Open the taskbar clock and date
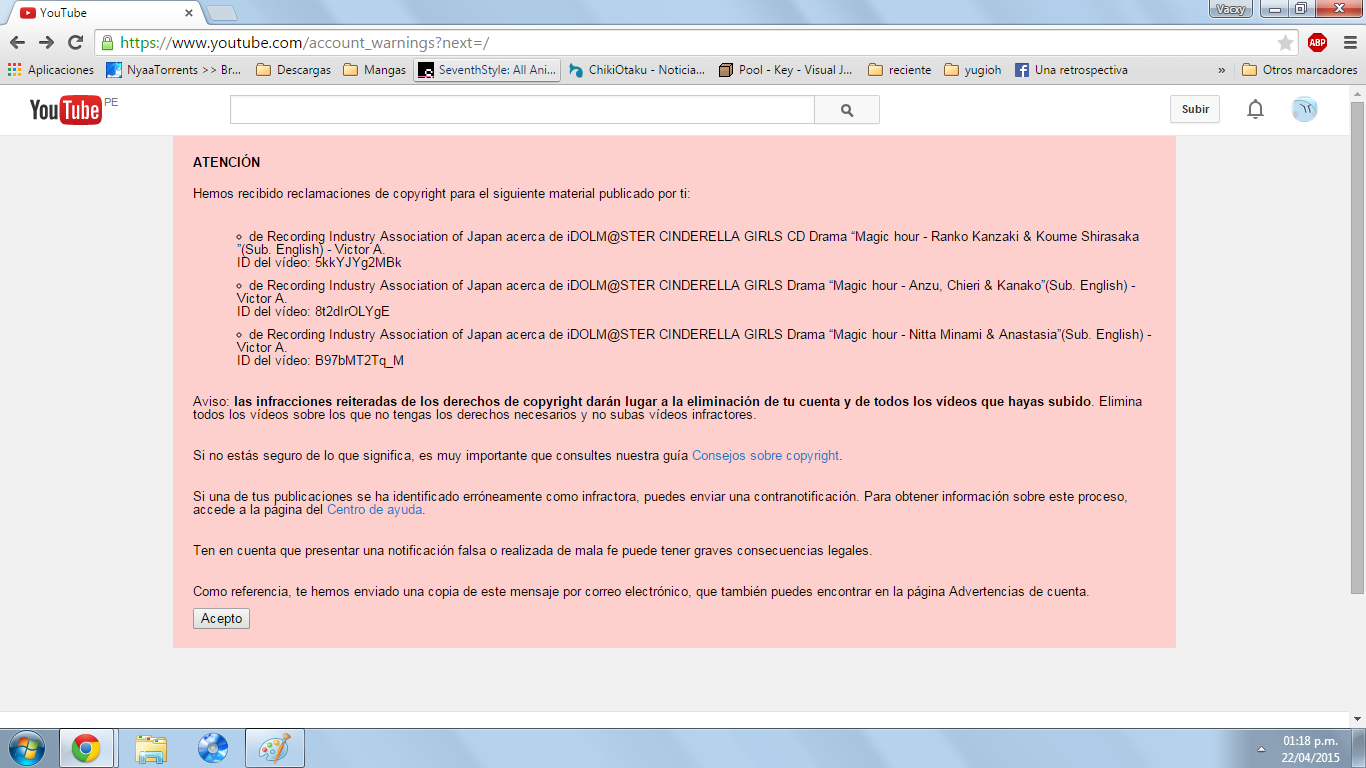Image resolution: width=1366 pixels, height=768 pixels. tap(1311, 749)
